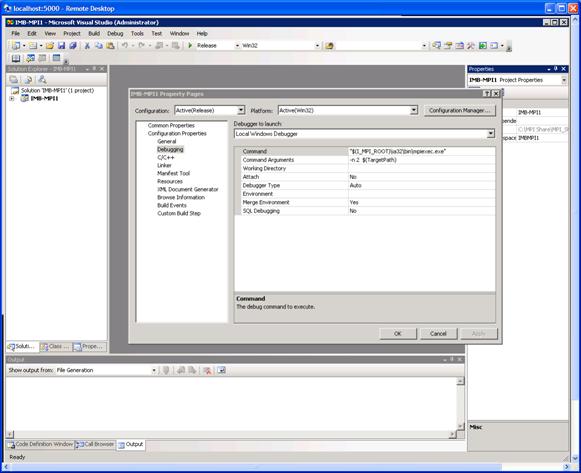Open the Build menu

pyautogui.click(x=94, y=33)
